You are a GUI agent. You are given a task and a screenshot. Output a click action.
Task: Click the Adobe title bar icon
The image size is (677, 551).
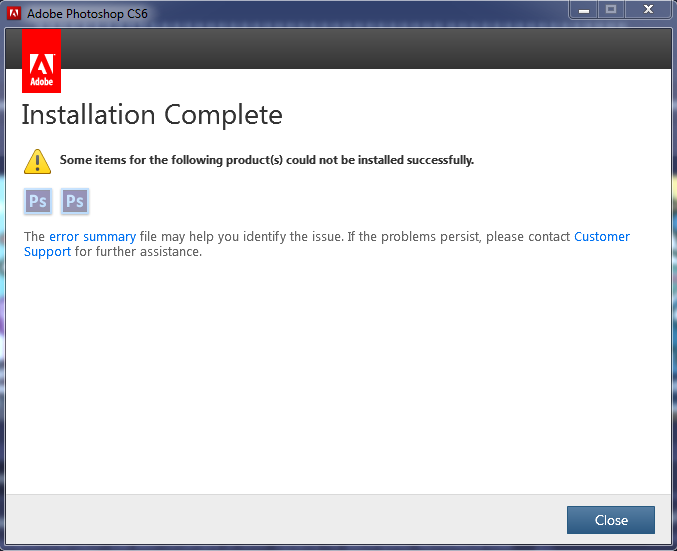[14, 13]
